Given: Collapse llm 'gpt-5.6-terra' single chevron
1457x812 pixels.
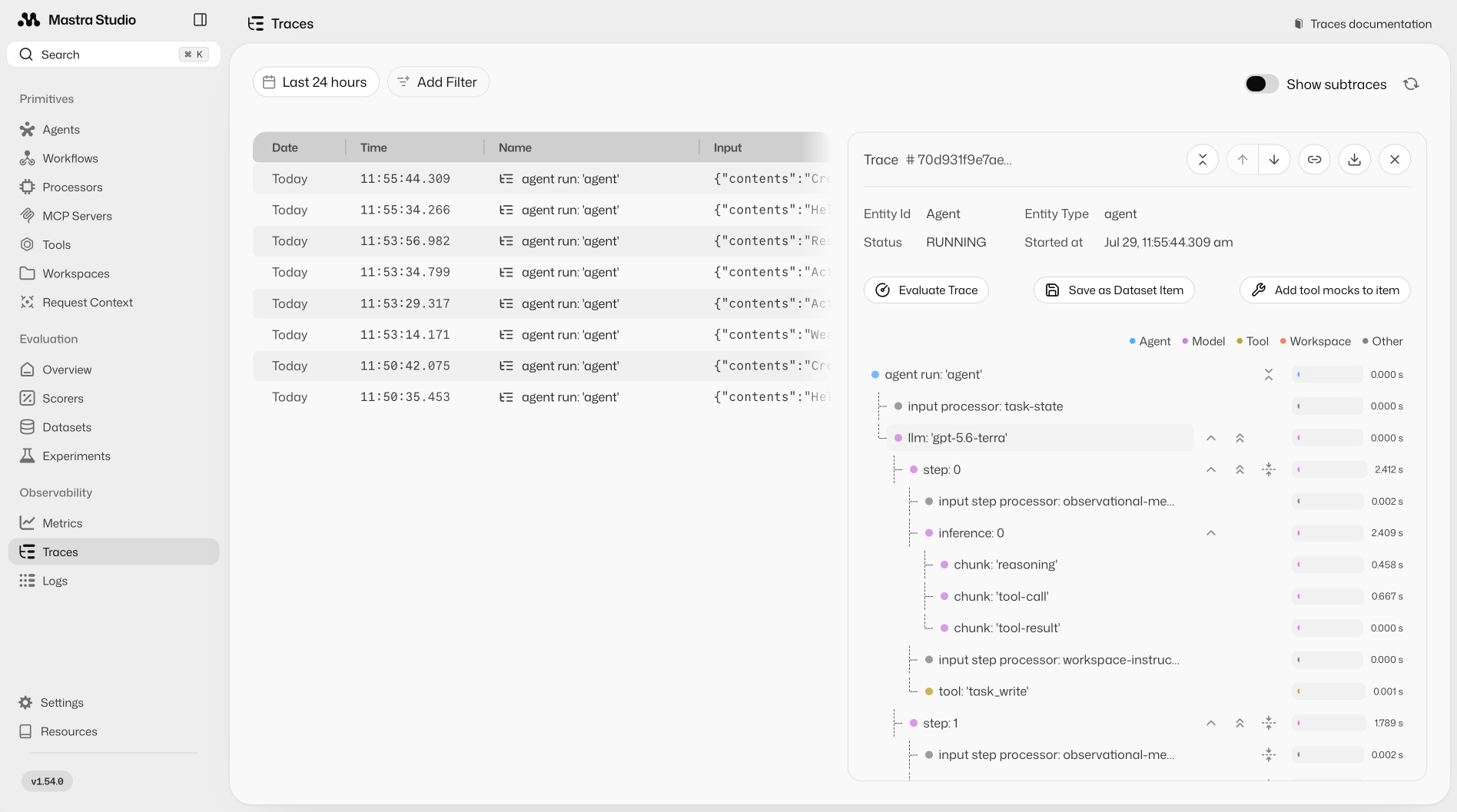Looking at the screenshot, I should coord(1211,438).
